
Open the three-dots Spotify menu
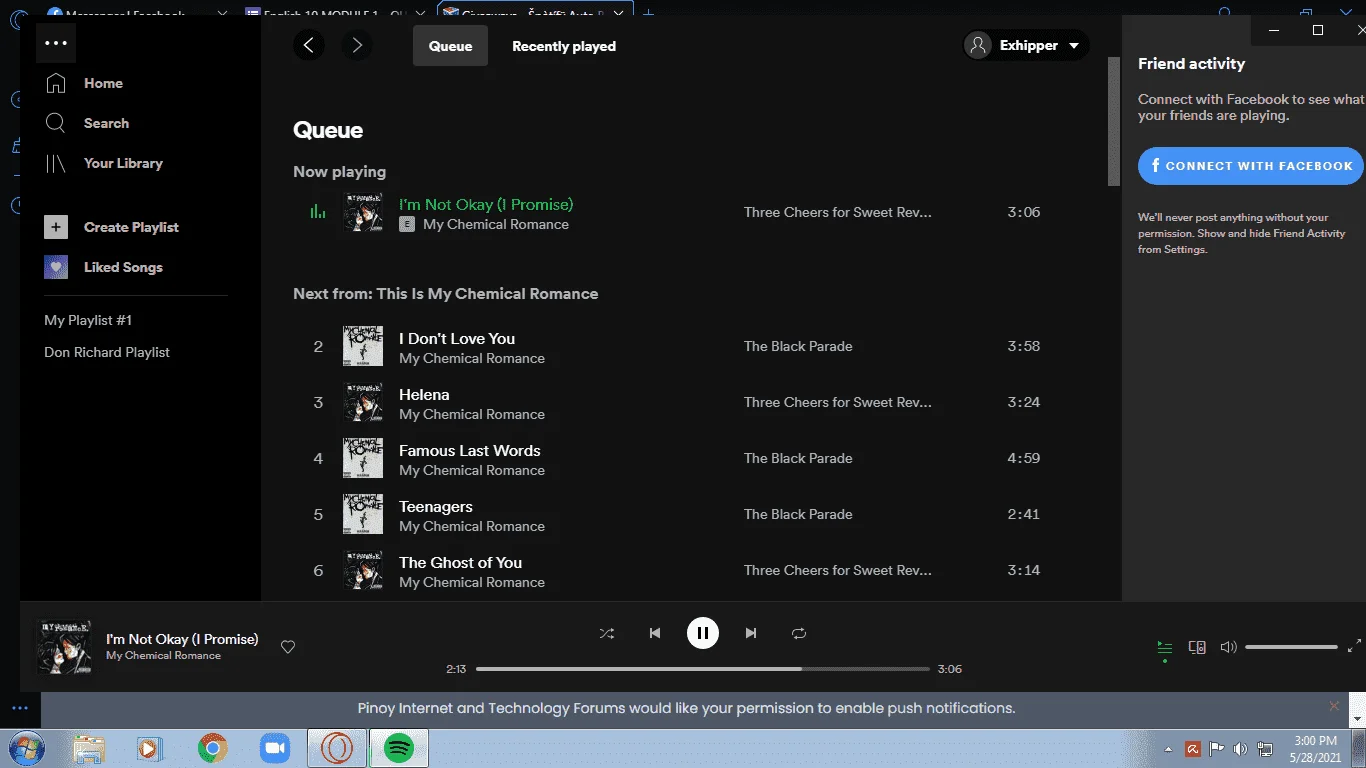[x=56, y=43]
